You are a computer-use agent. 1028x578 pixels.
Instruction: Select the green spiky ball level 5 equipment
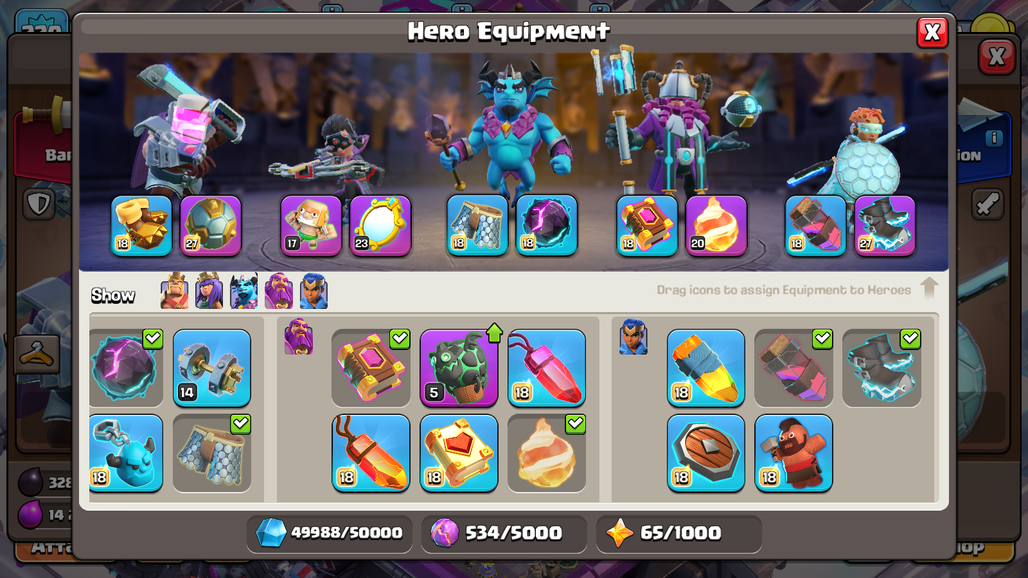[459, 368]
